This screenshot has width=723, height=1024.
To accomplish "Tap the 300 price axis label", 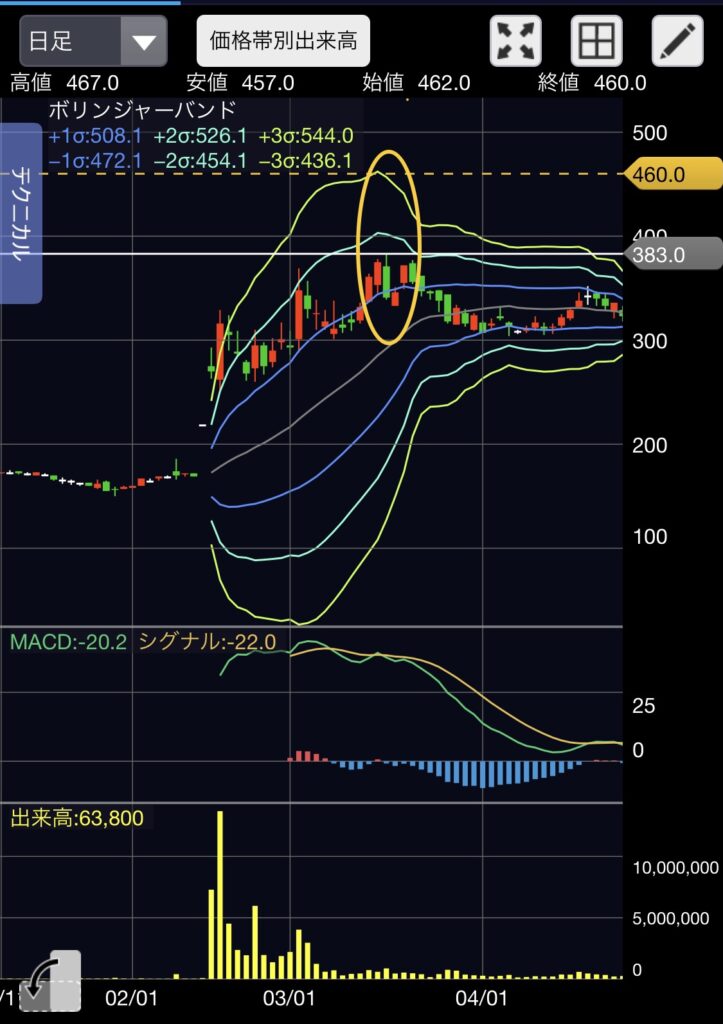I will point(650,342).
